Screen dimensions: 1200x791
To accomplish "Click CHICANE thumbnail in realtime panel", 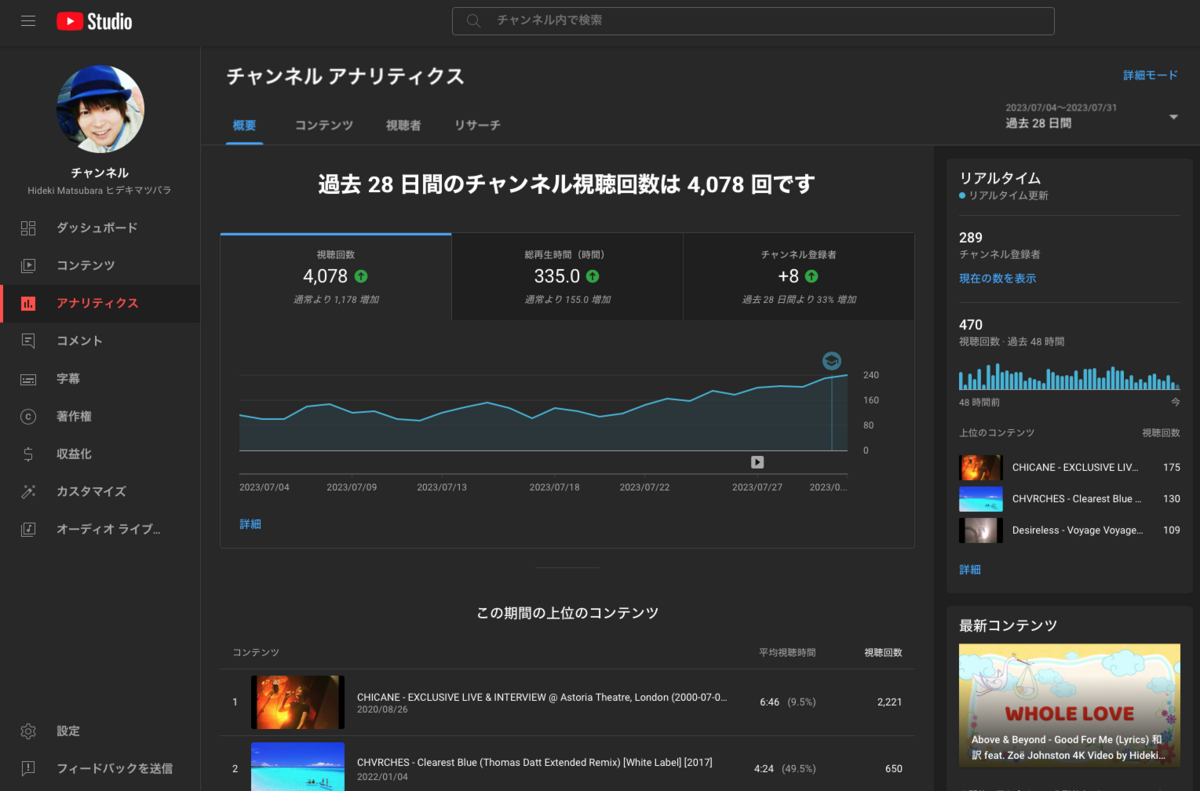I will pos(981,467).
